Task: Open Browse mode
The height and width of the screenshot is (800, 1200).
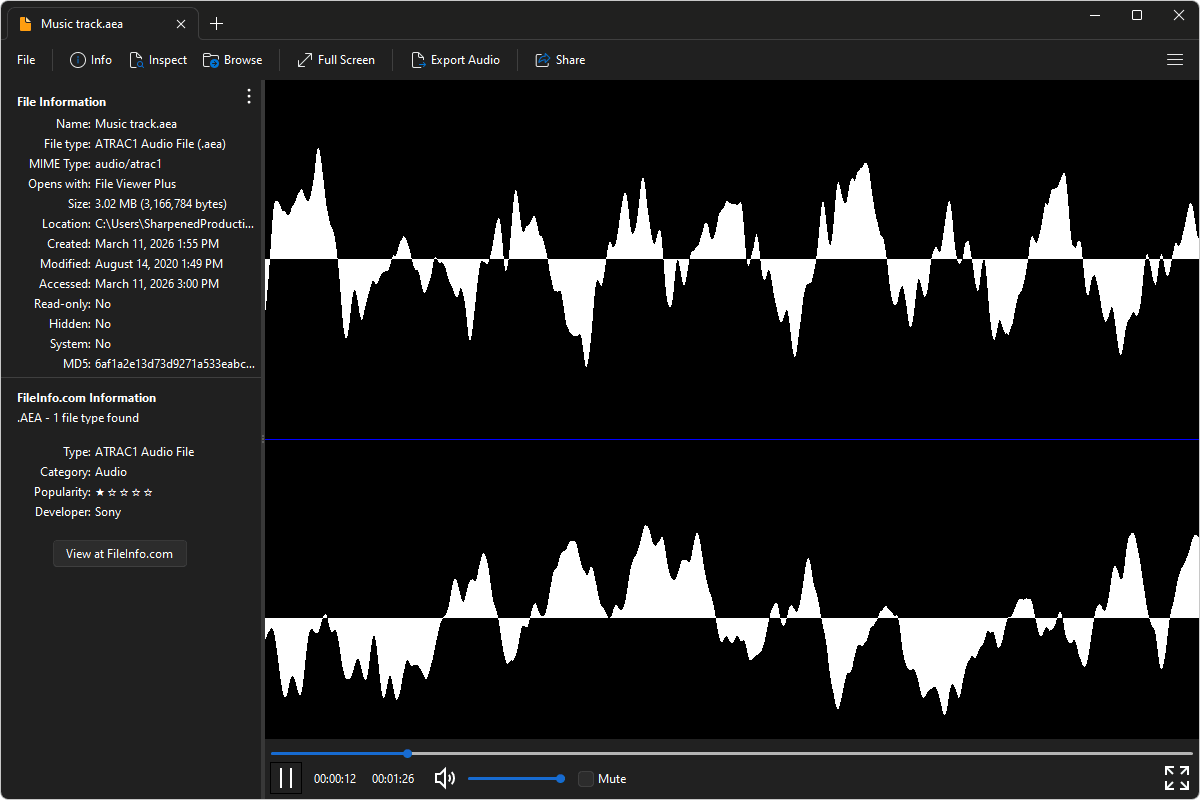Action: pos(232,60)
